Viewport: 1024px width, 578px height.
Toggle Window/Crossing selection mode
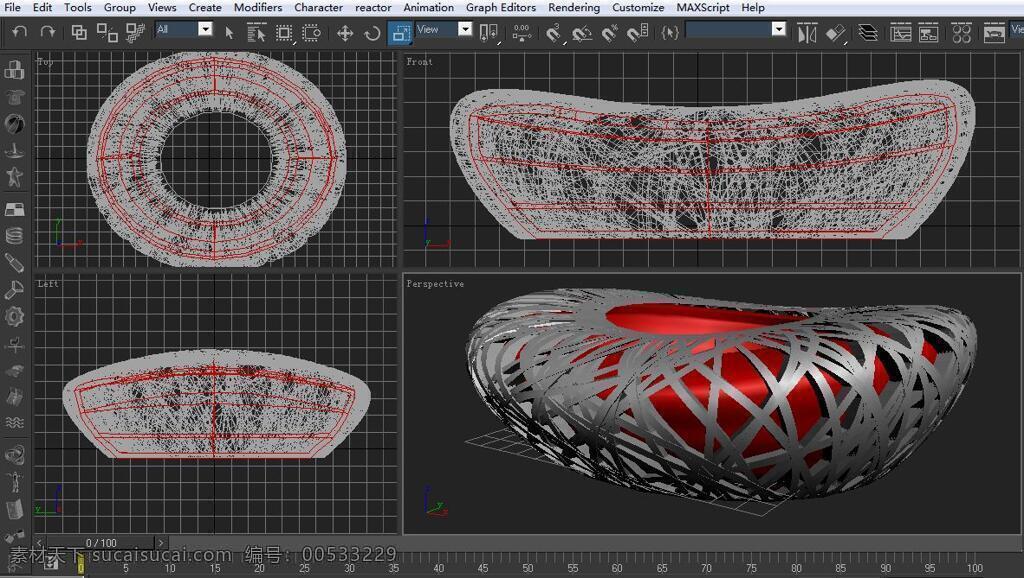[312, 33]
